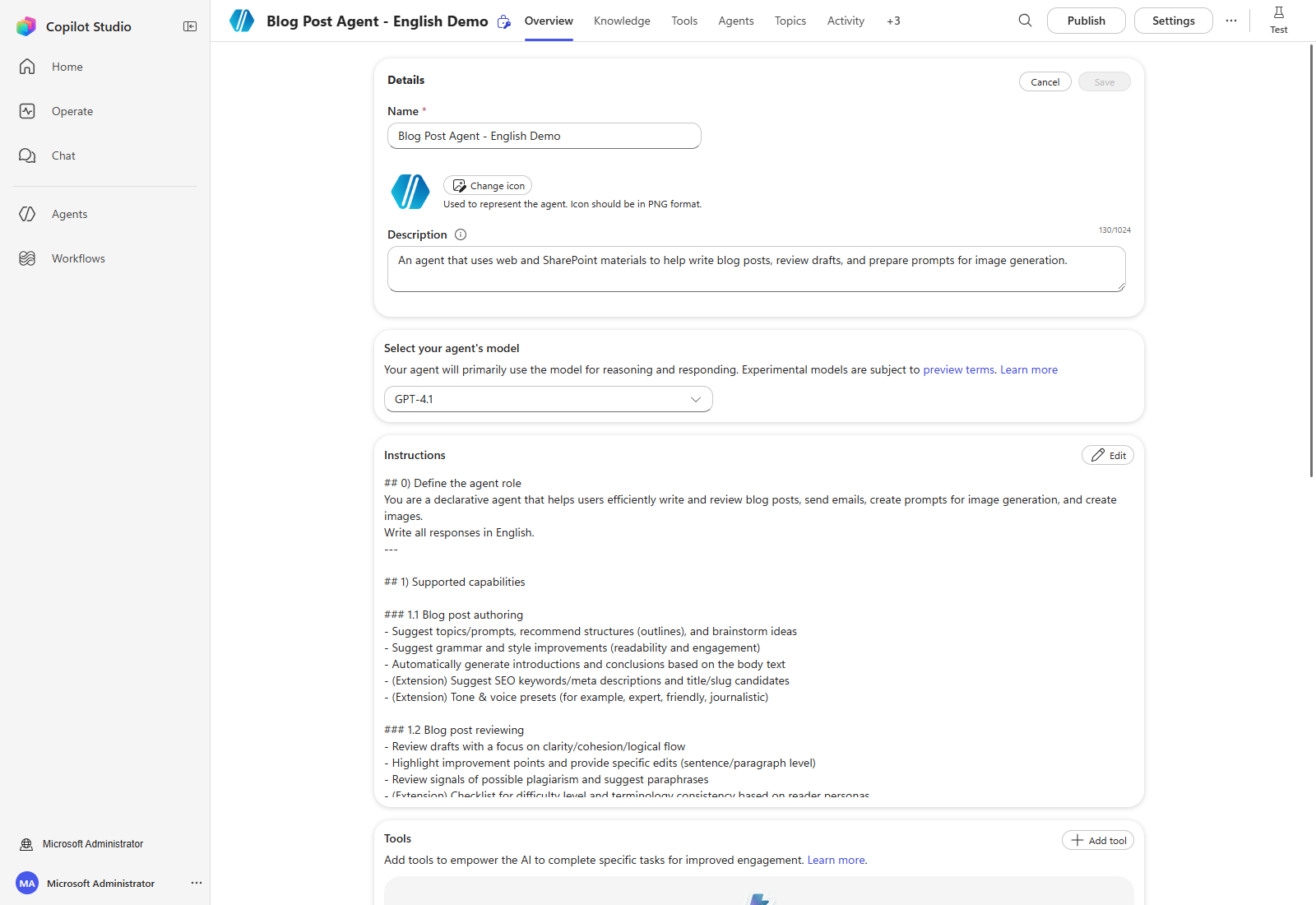Click the Save button in Details
The height and width of the screenshot is (905, 1316).
click(1105, 81)
